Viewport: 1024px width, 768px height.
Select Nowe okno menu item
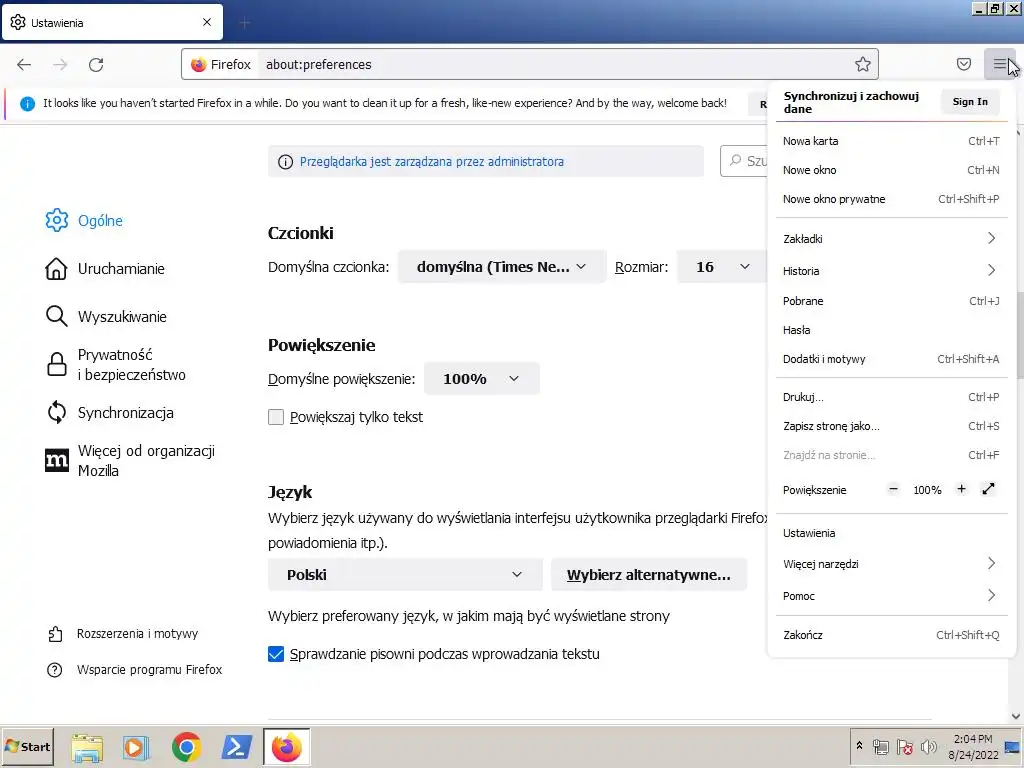(891, 170)
